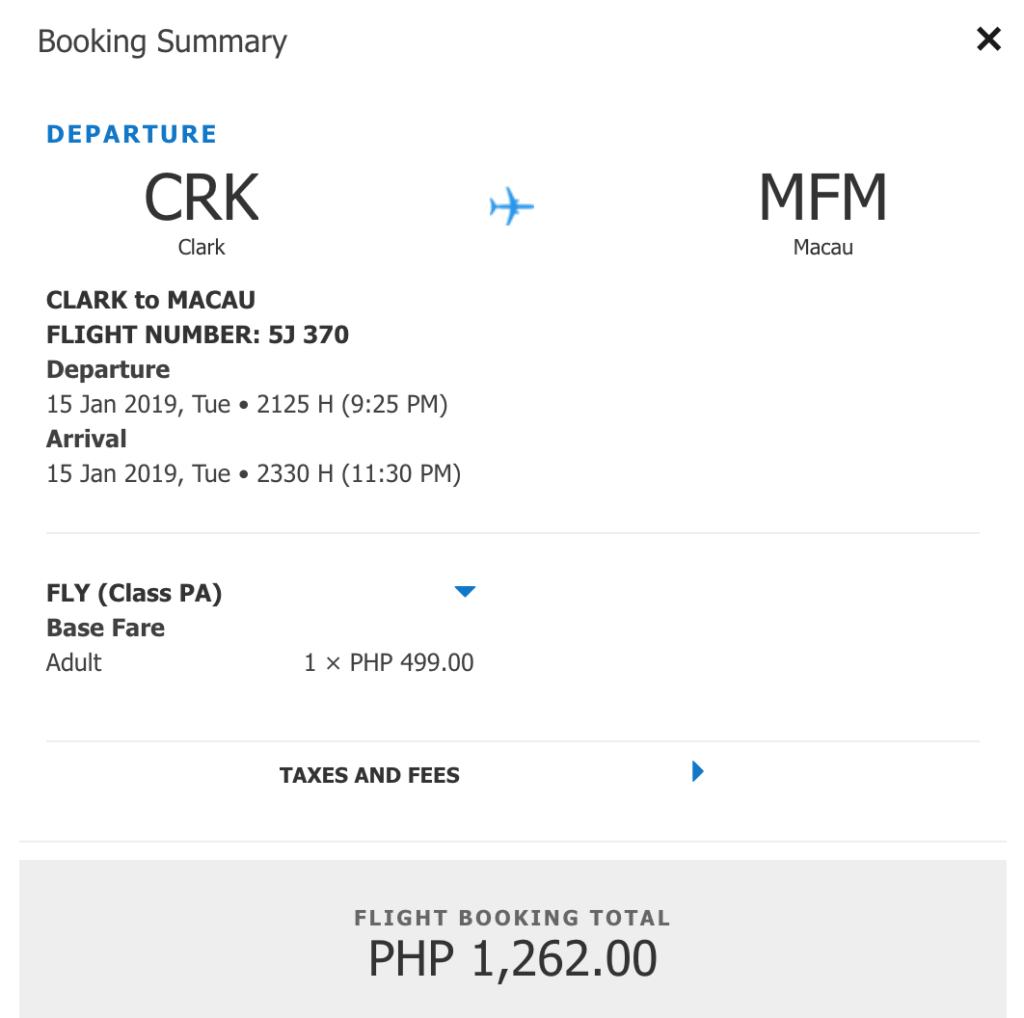Click the Base Fare heading

[105, 628]
